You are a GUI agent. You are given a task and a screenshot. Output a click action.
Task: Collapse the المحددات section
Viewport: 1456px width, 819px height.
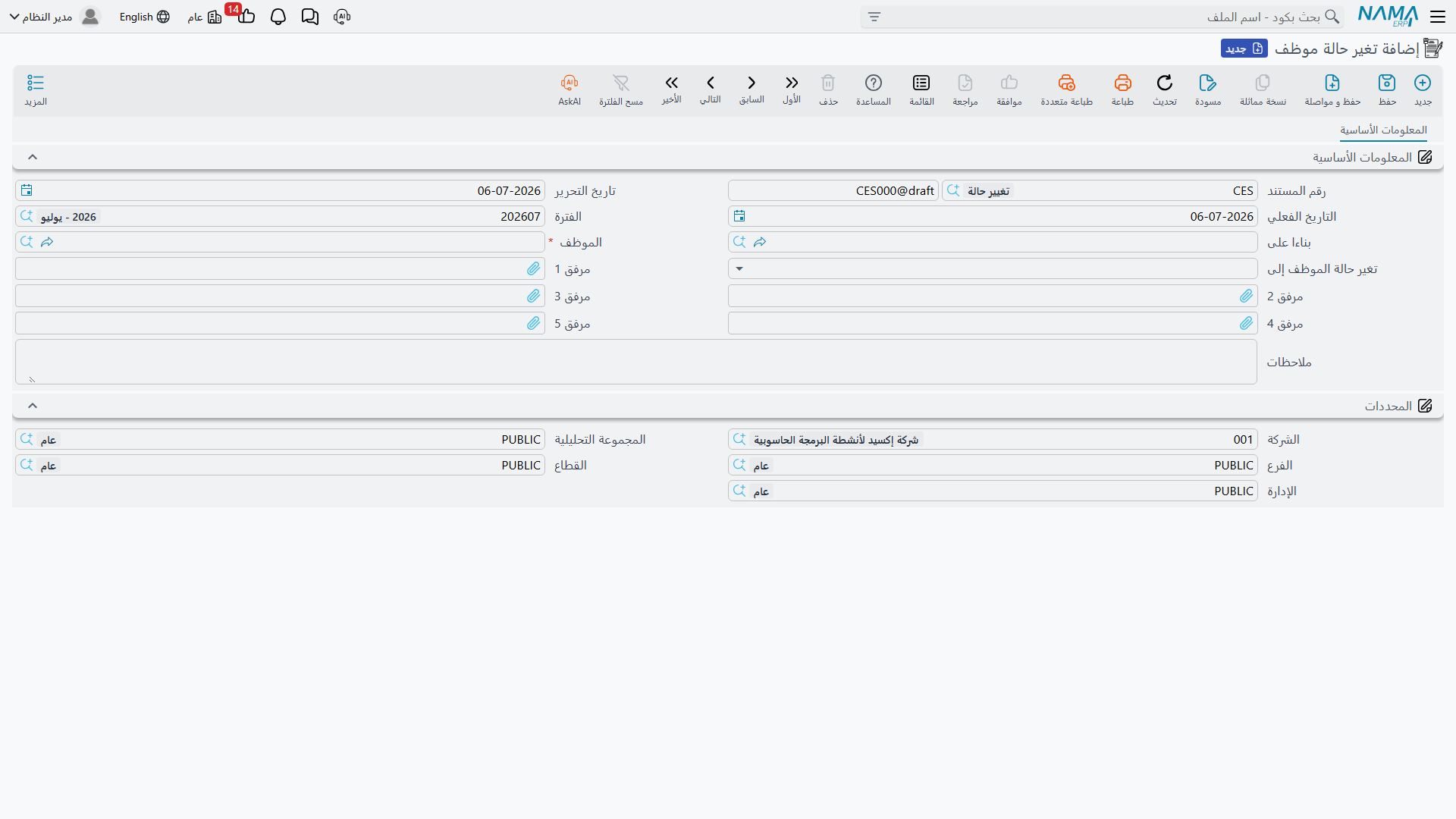33,406
